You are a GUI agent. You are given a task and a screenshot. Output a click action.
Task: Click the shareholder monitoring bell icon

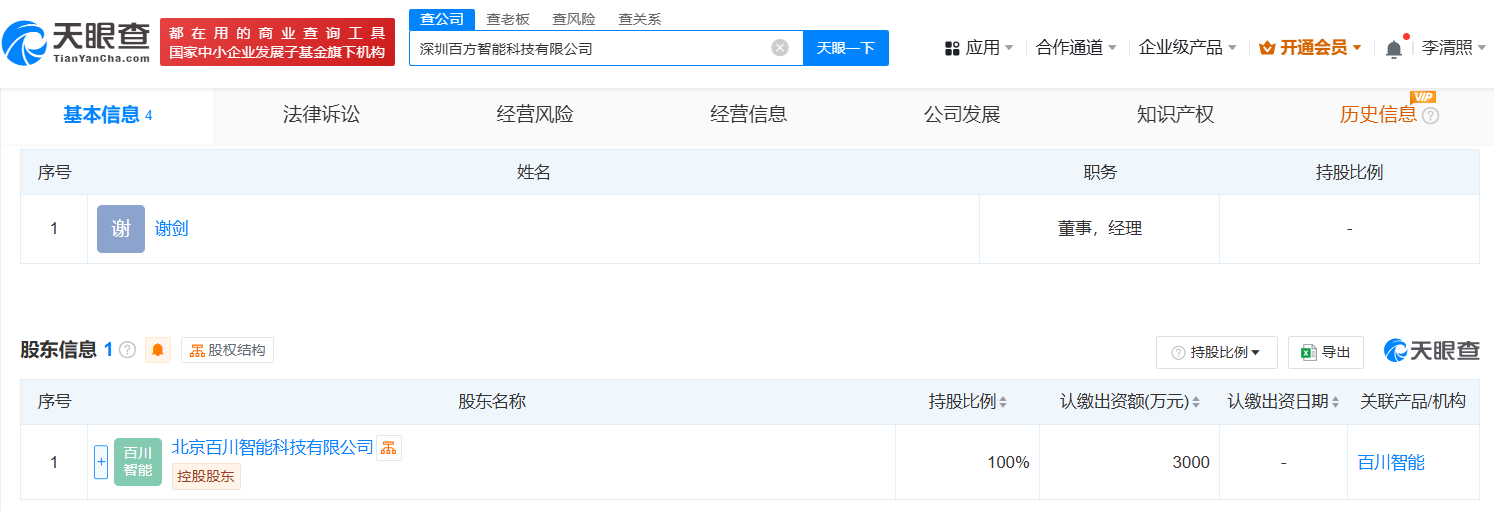[158, 350]
